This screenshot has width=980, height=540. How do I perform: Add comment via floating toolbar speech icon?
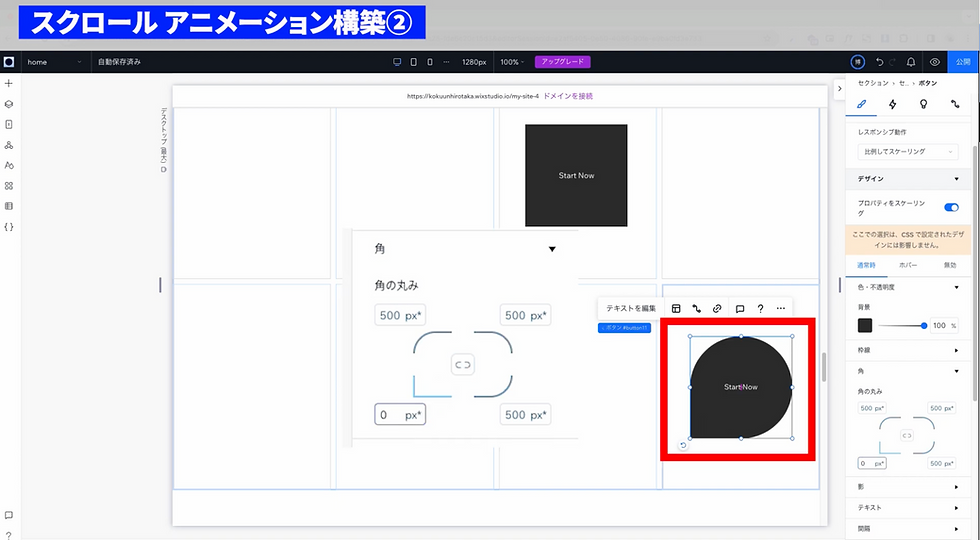740,308
